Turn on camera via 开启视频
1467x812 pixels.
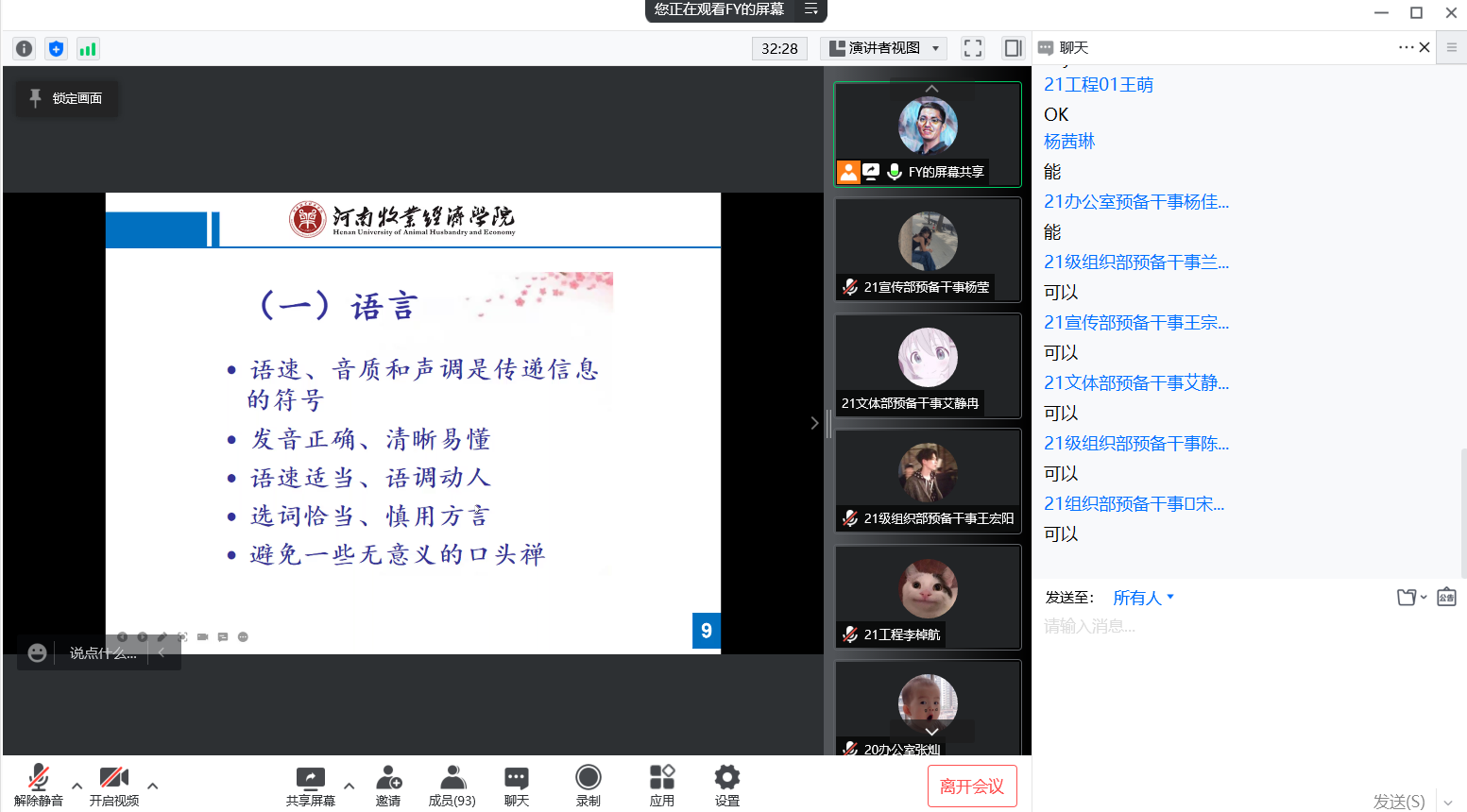tap(113, 786)
